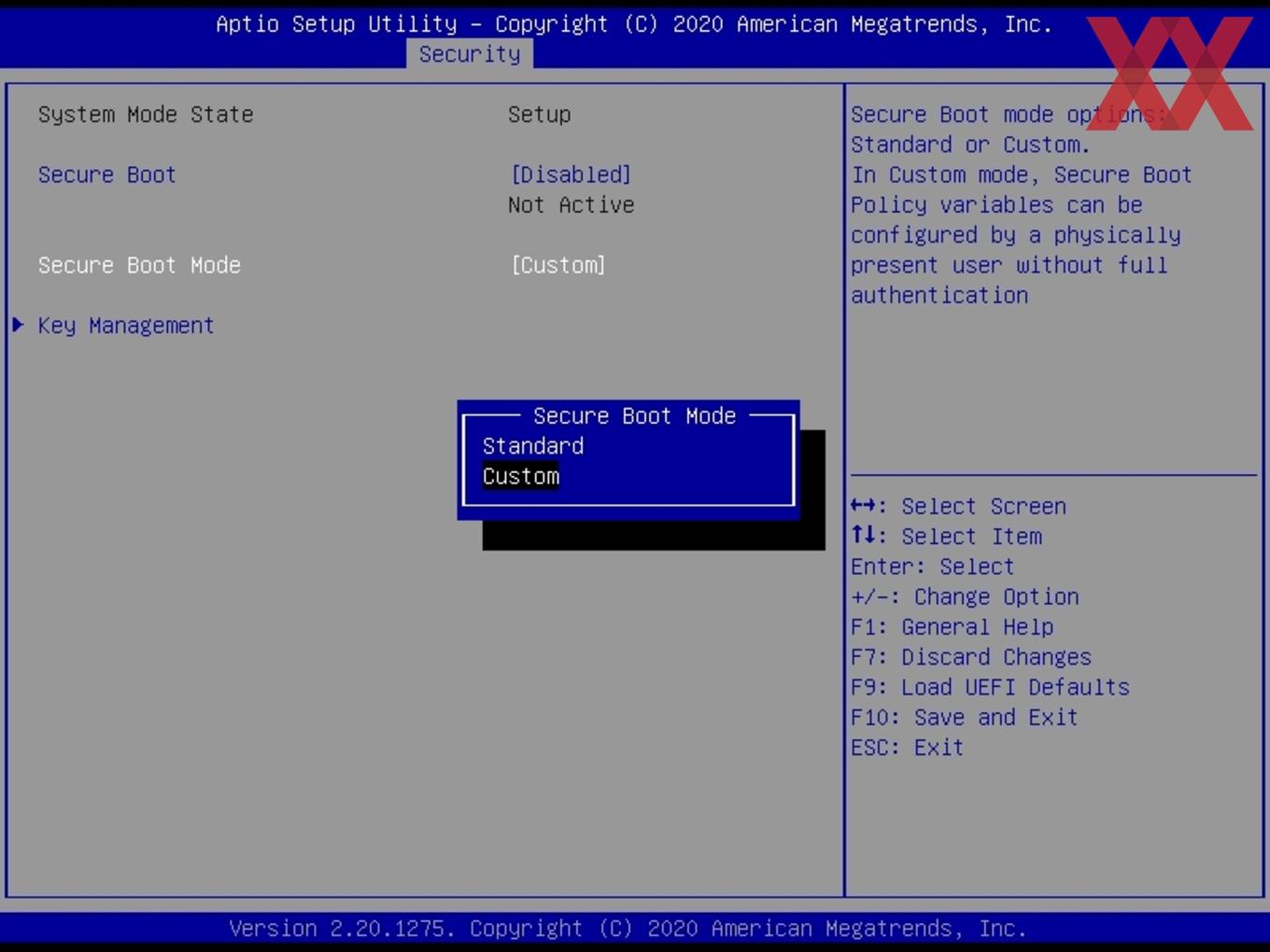Click the ESC: Exit hint
Screen dimensions: 1270x952
pos(907,748)
